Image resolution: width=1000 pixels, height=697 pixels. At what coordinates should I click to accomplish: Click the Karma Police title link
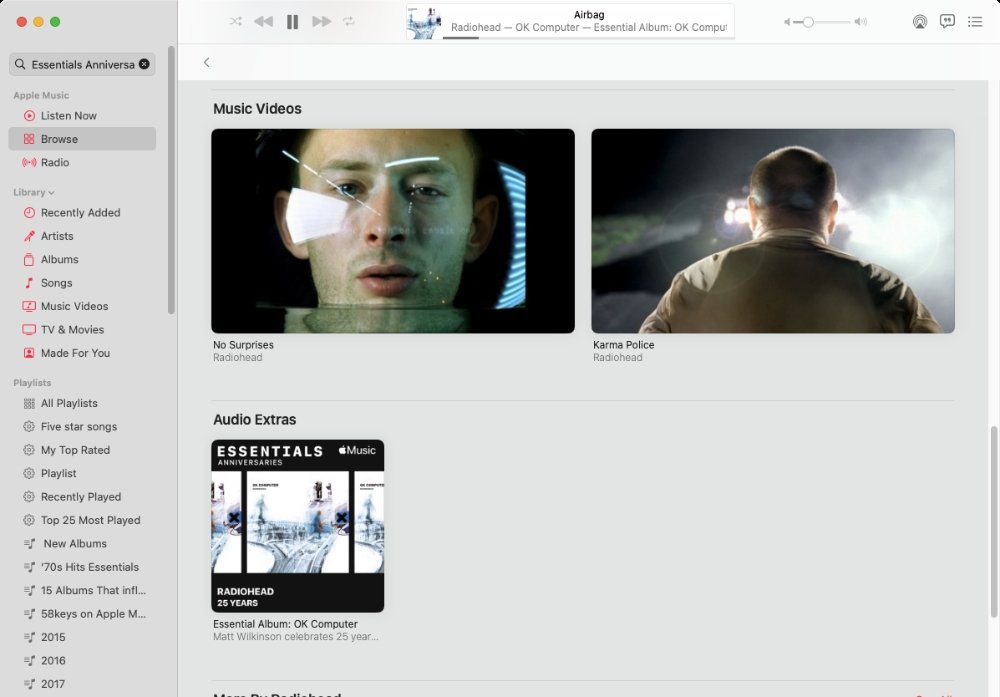624,345
